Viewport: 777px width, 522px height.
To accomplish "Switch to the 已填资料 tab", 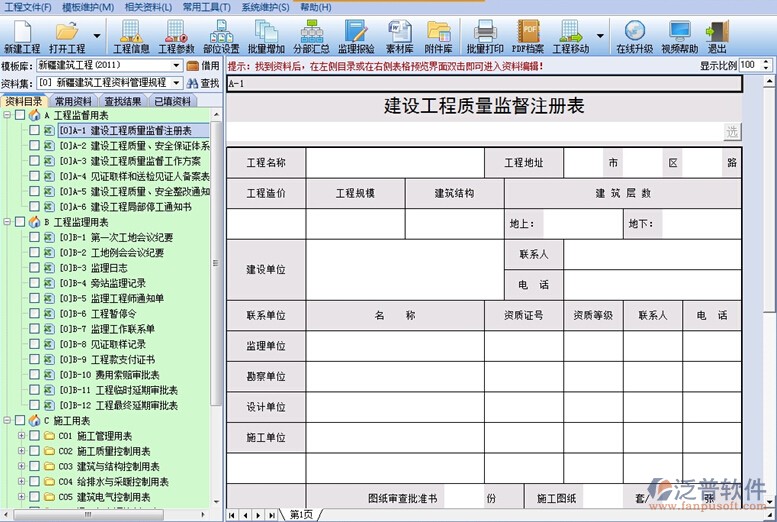I will click(173, 101).
